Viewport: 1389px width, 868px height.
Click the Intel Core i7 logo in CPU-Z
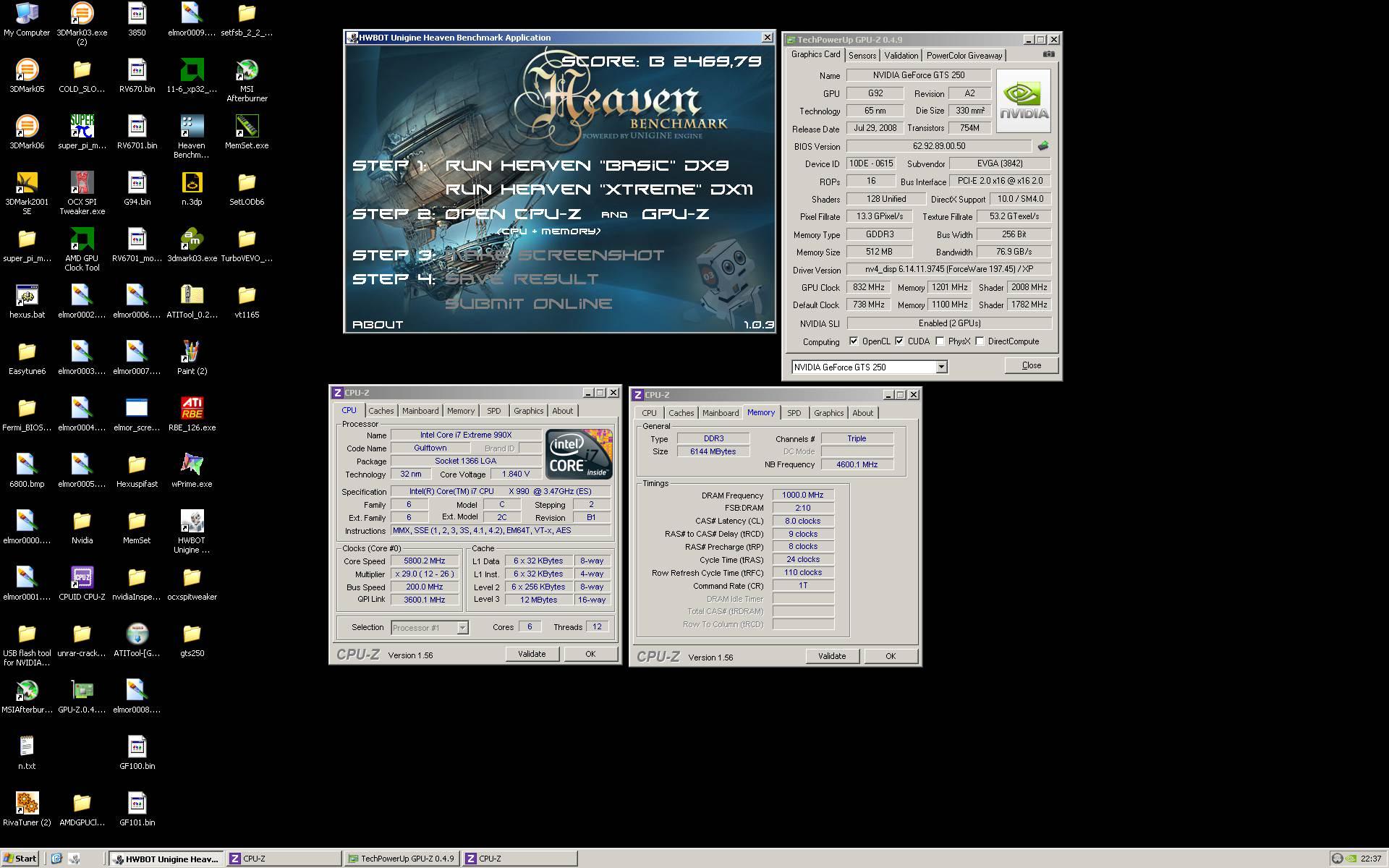[579, 454]
